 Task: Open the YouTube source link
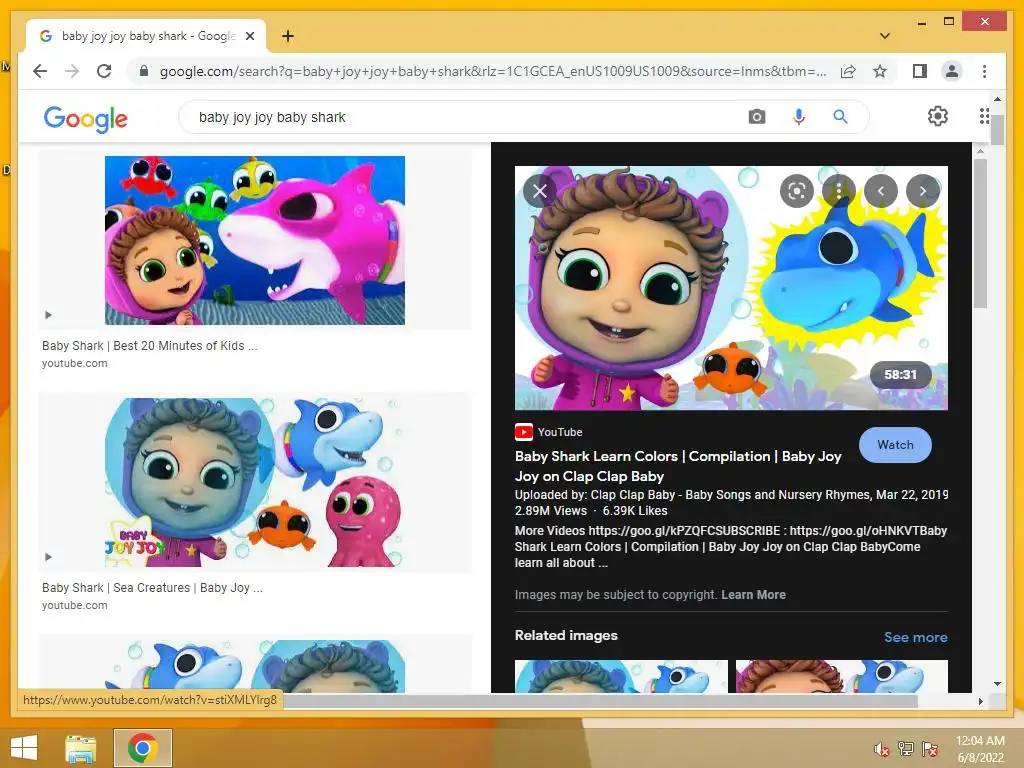point(549,432)
